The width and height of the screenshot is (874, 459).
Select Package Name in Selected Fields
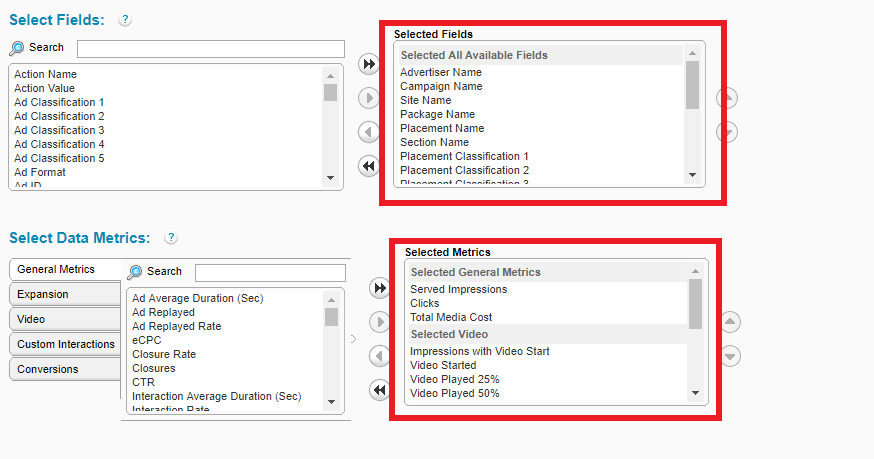pos(437,114)
